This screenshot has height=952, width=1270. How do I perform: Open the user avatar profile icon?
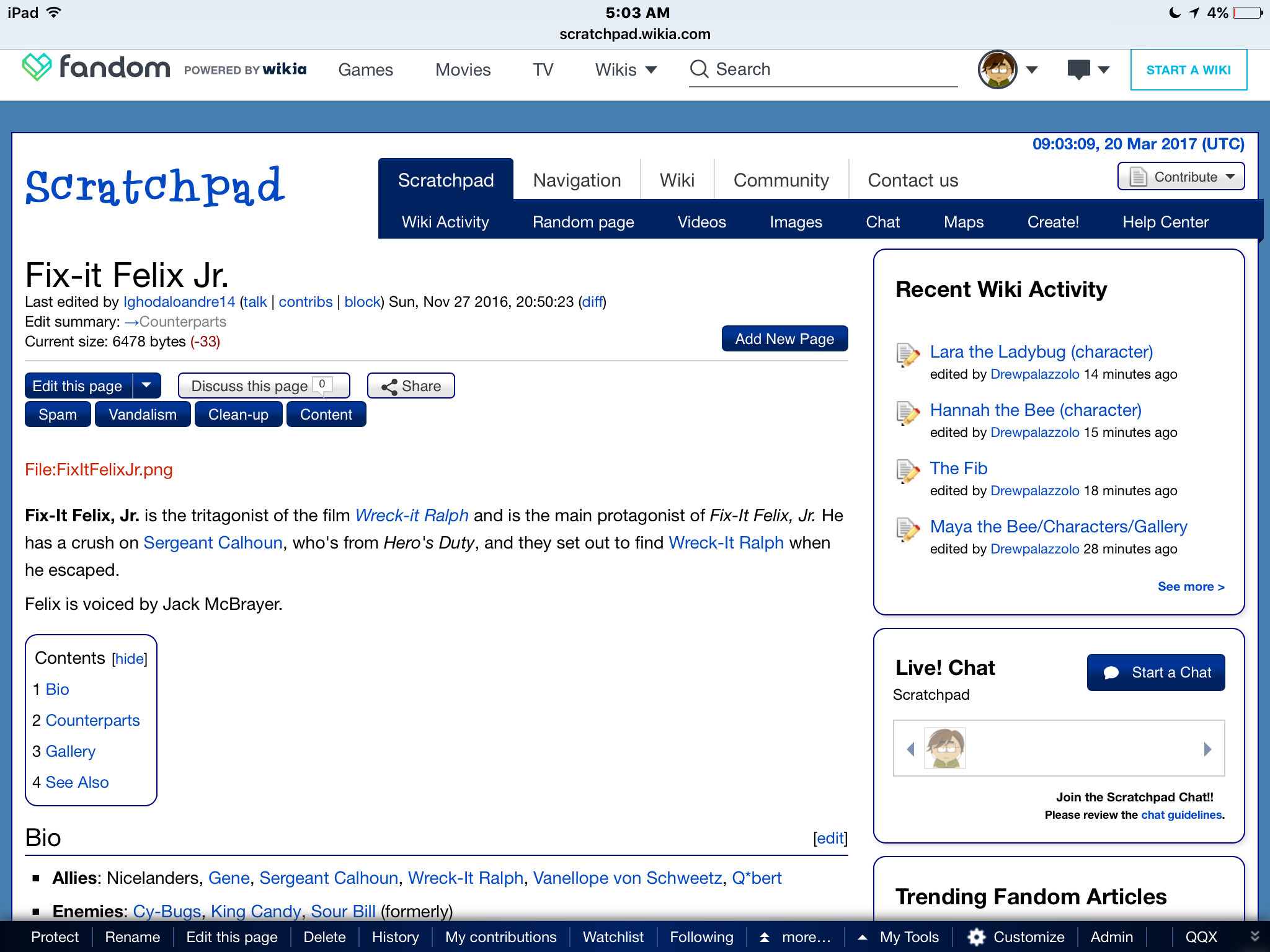click(997, 69)
